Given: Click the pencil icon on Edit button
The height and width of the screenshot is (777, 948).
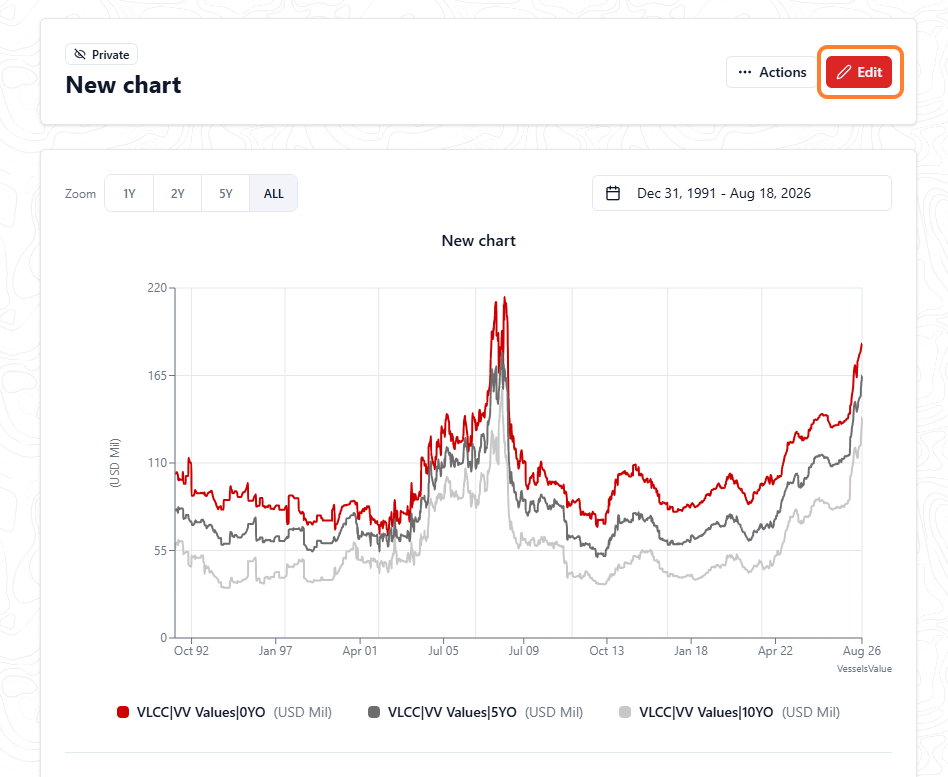Looking at the screenshot, I should click(x=843, y=73).
